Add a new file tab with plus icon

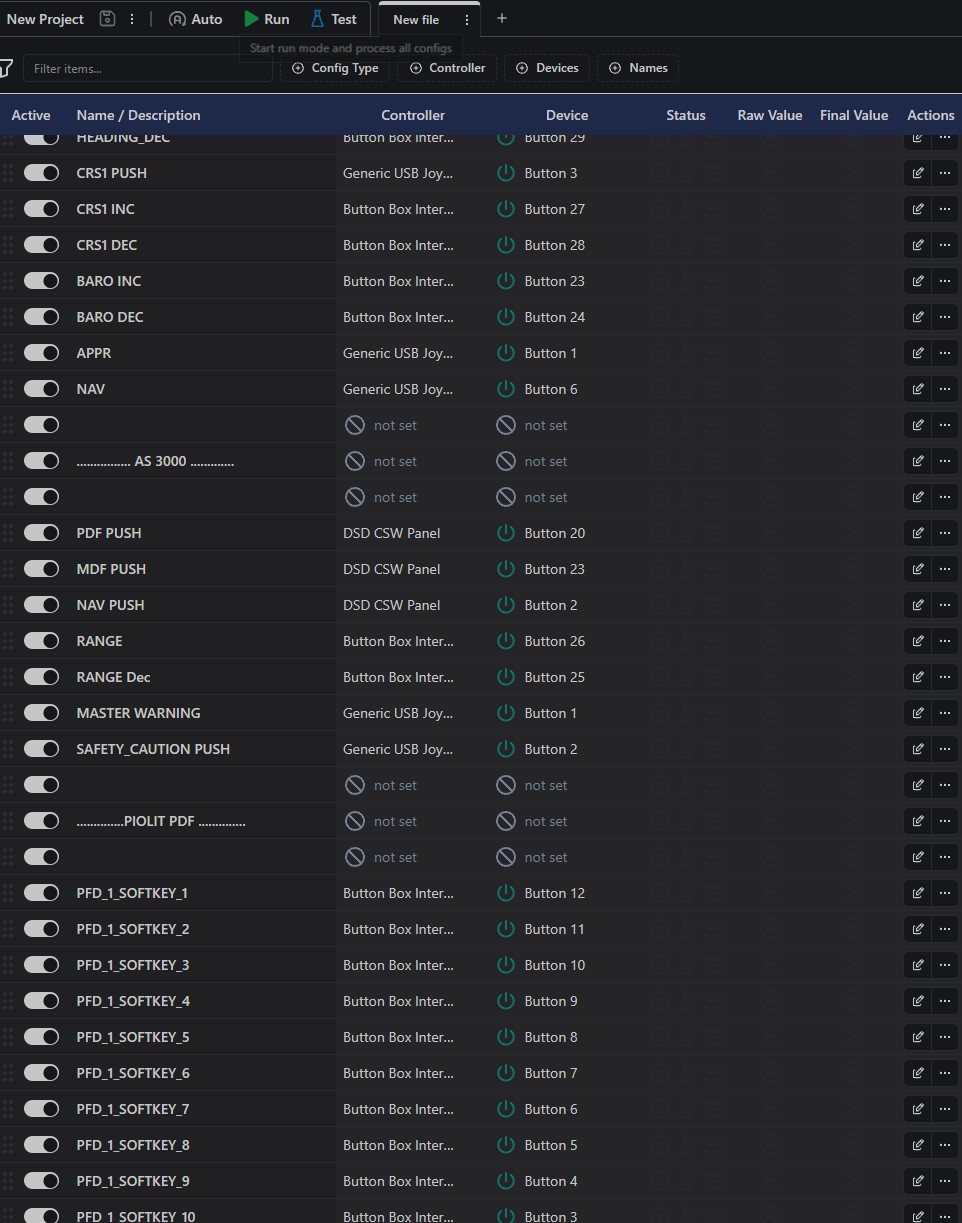pyautogui.click(x=502, y=18)
